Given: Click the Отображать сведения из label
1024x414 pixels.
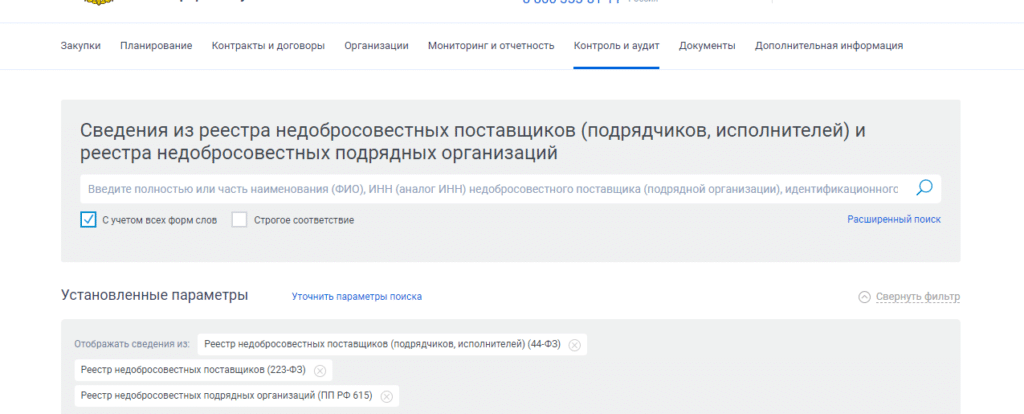Looking at the screenshot, I should (x=132, y=344).
